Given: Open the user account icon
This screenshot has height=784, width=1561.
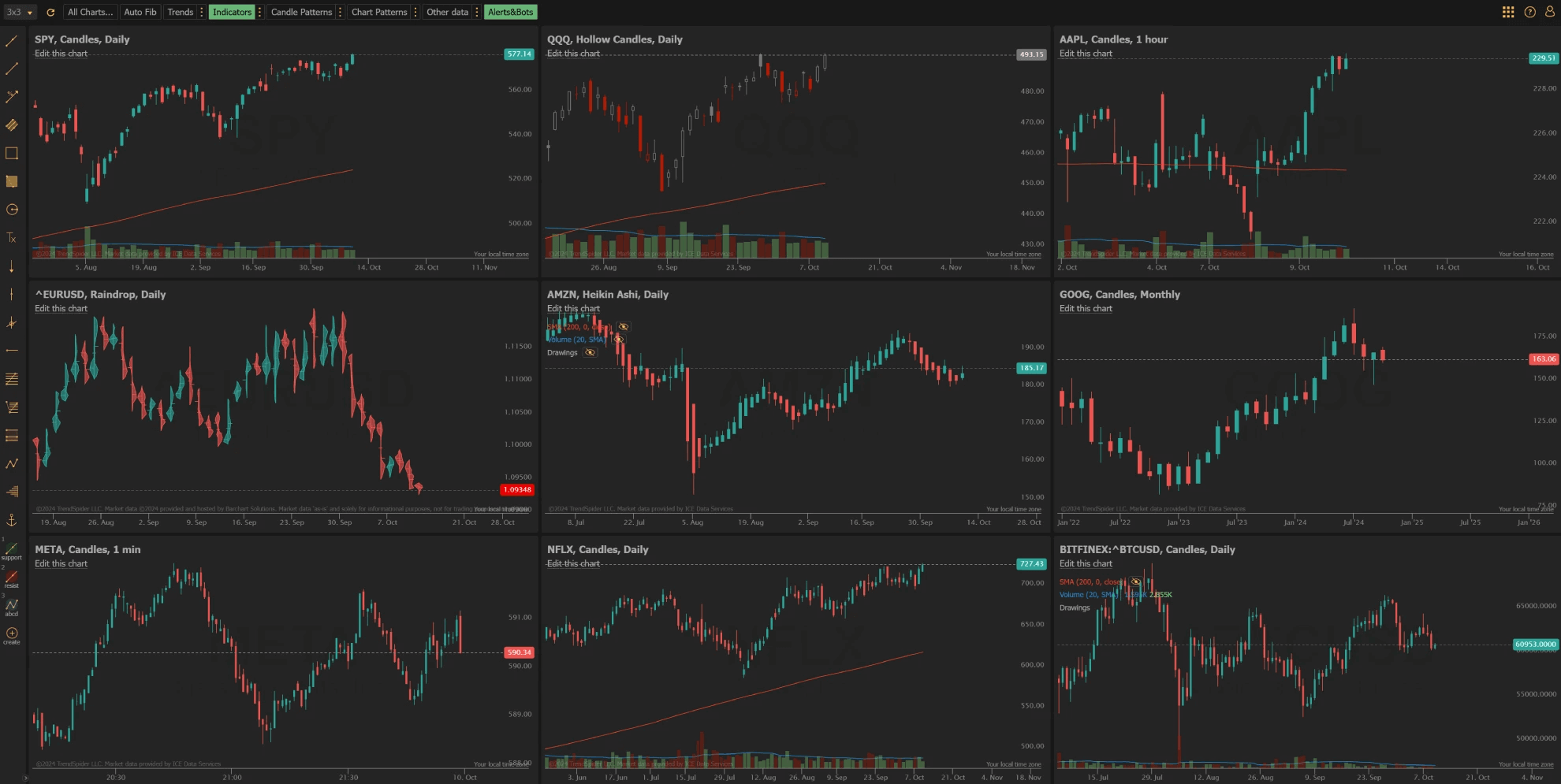Looking at the screenshot, I should [x=1549, y=12].
